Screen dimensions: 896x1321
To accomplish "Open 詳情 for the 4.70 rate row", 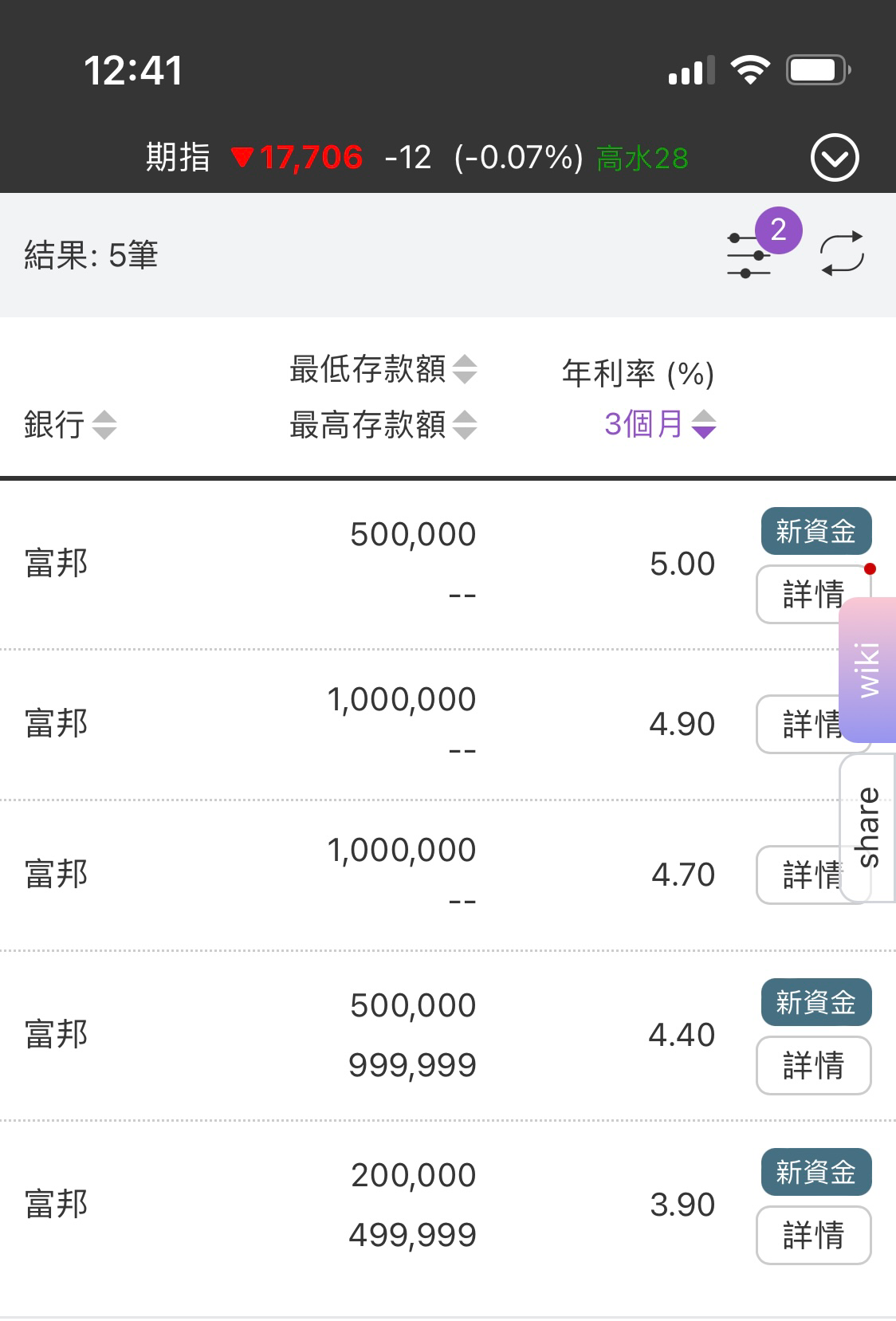I will coord(798,875).
